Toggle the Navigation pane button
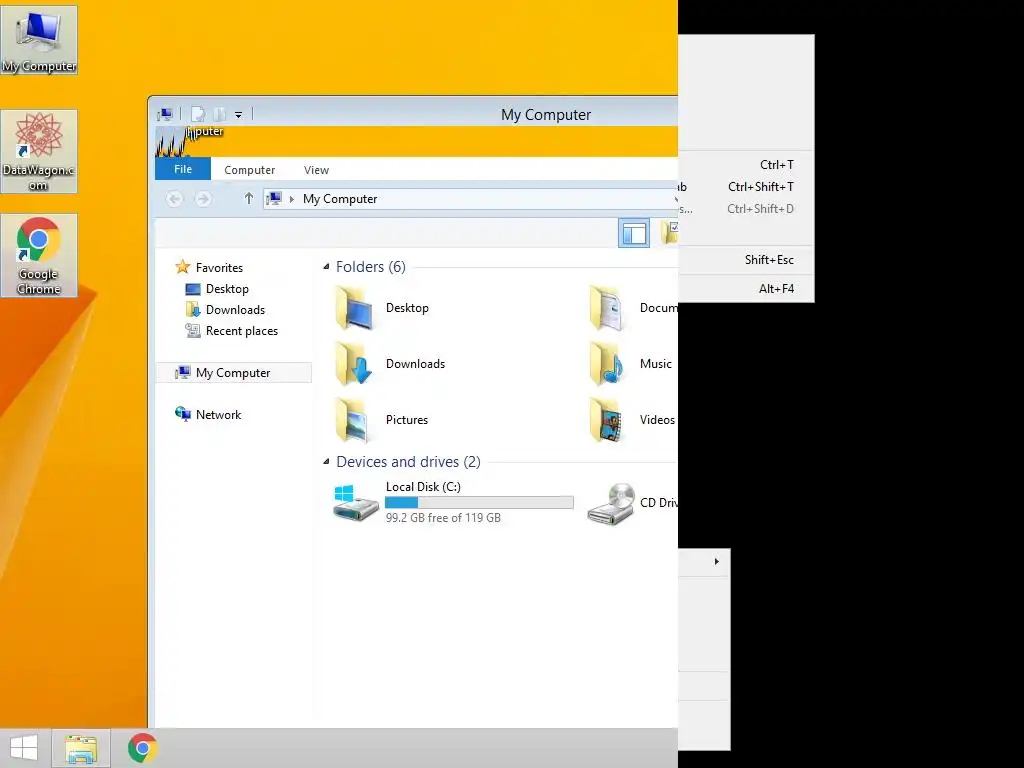The image size is (1024, 768). [633, 233]
